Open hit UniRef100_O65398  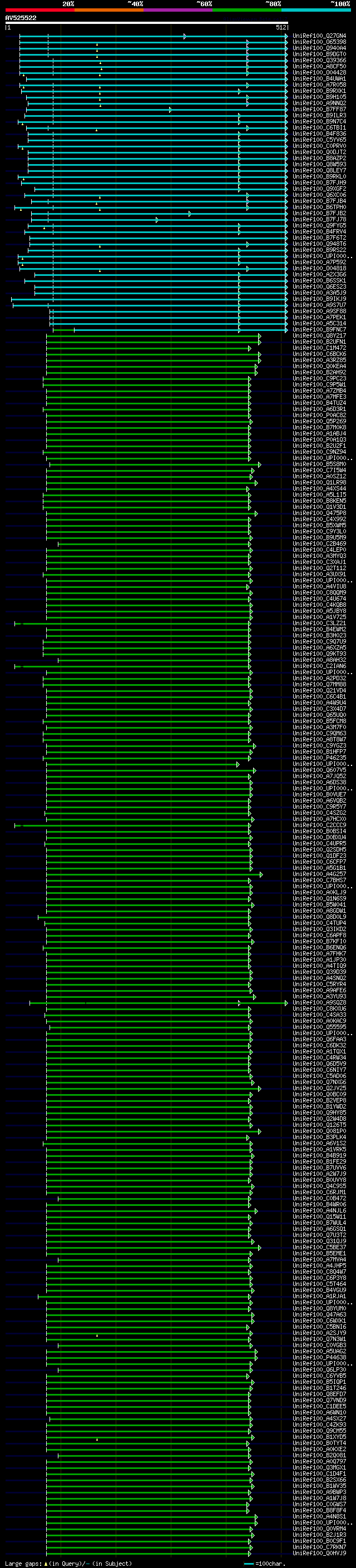[x=319, y=42]
